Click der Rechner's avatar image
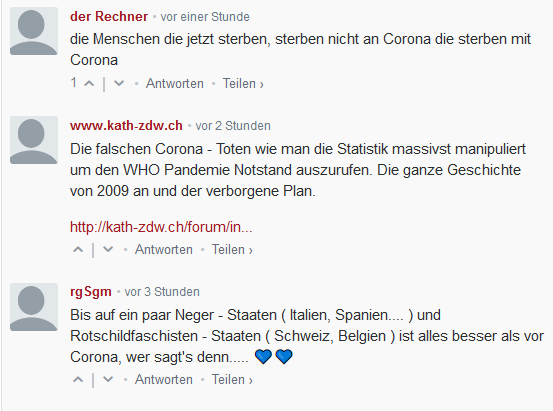 34,31
